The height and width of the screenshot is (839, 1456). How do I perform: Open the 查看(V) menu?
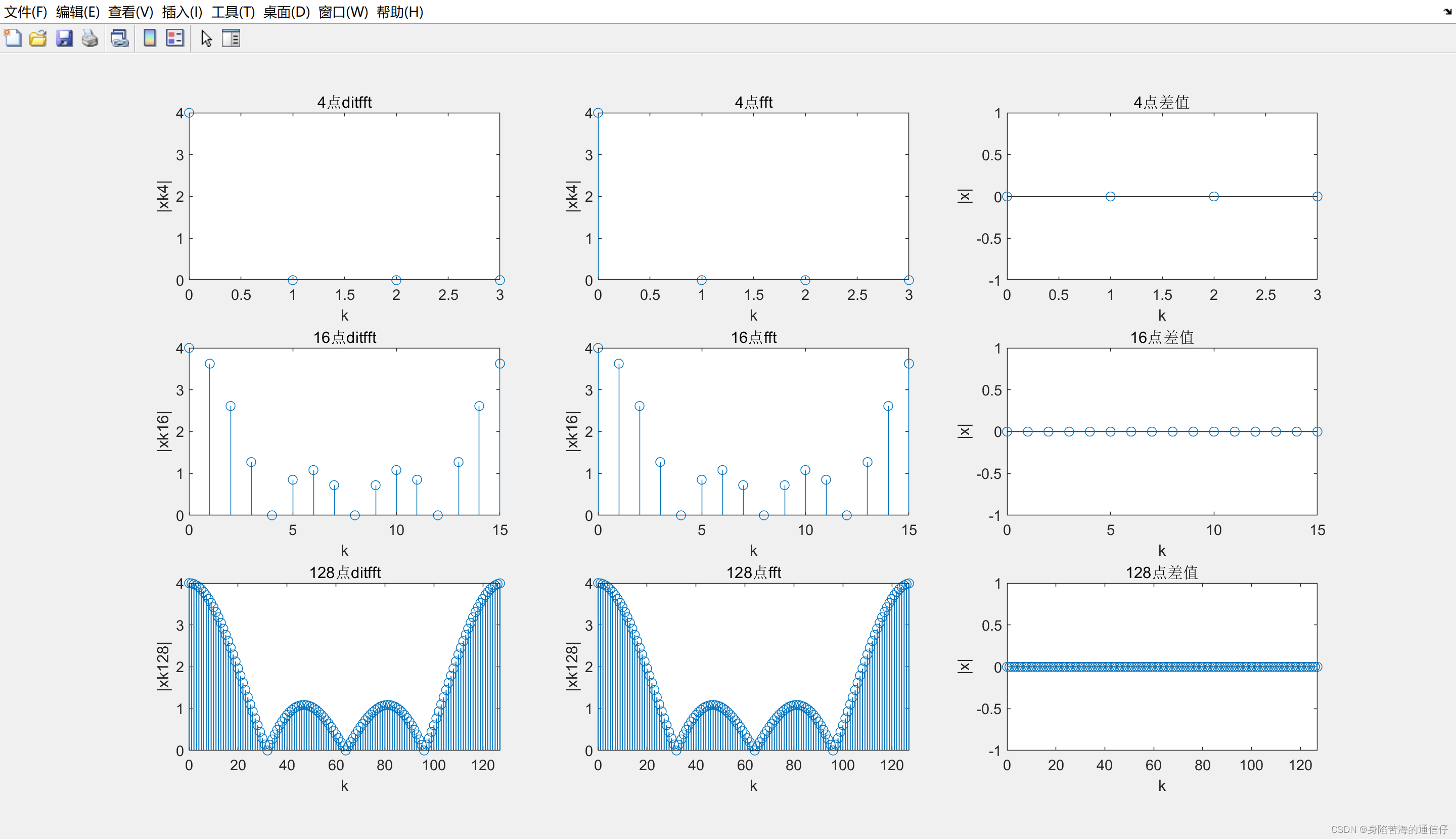(131, 12)
